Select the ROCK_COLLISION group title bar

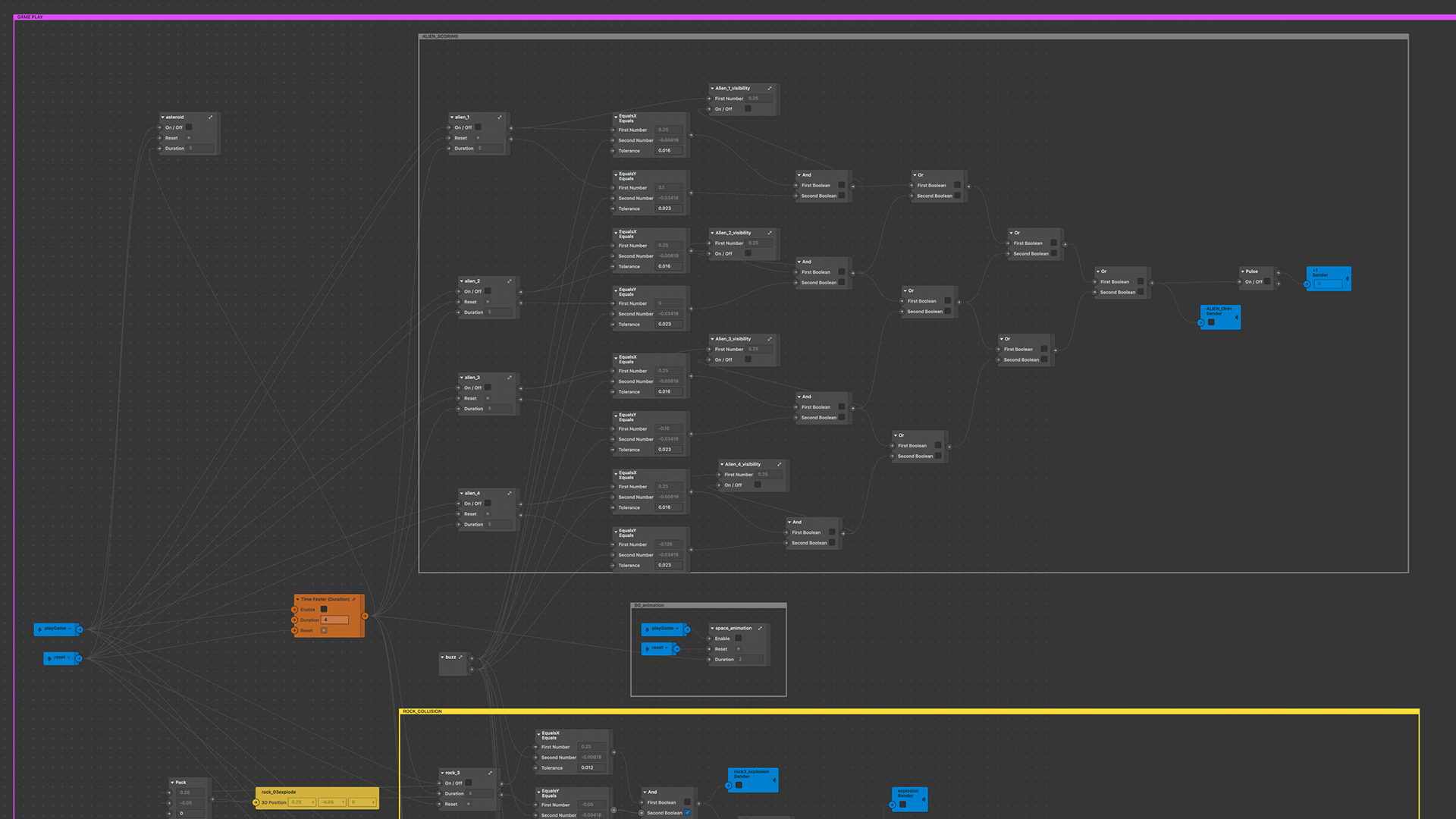tap(422, 711)
